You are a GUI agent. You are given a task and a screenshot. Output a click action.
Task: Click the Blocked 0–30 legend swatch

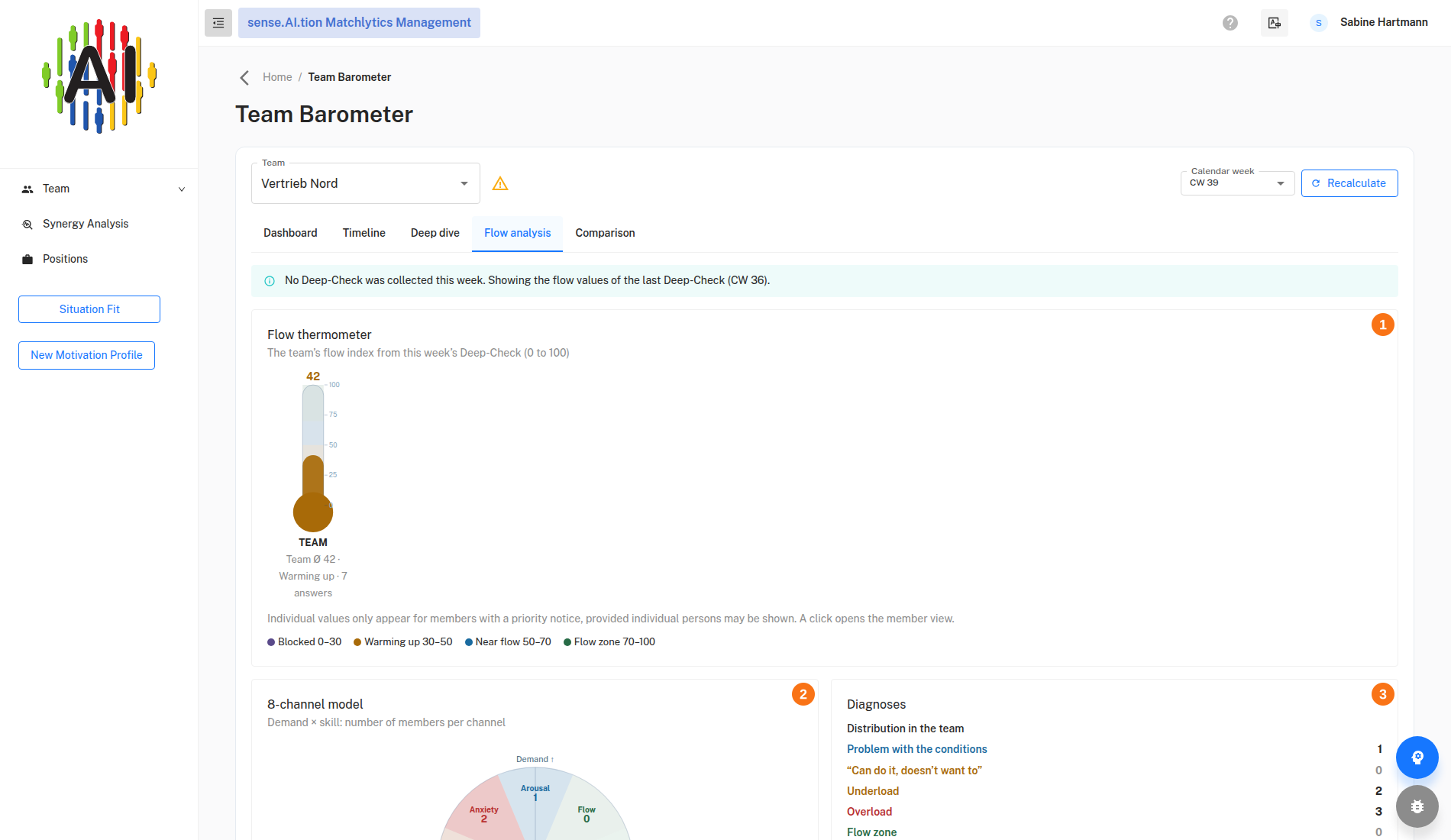coord(271,642)
